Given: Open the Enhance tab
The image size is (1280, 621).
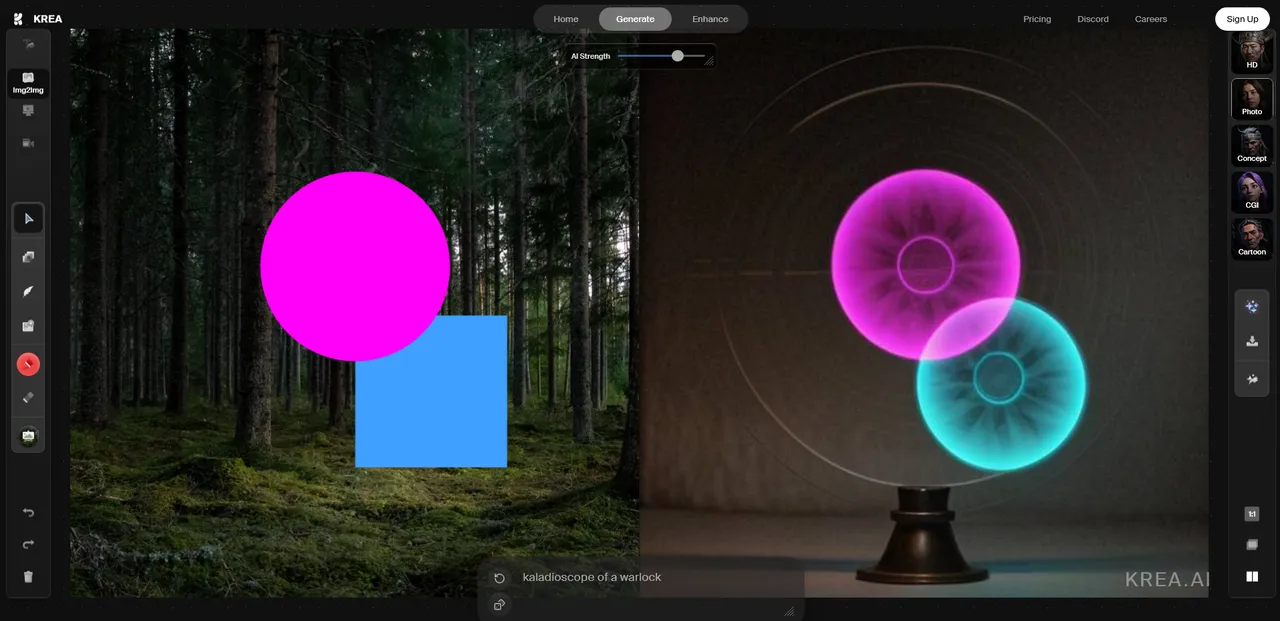Looking at the screenshot, I should pos(710,19).
